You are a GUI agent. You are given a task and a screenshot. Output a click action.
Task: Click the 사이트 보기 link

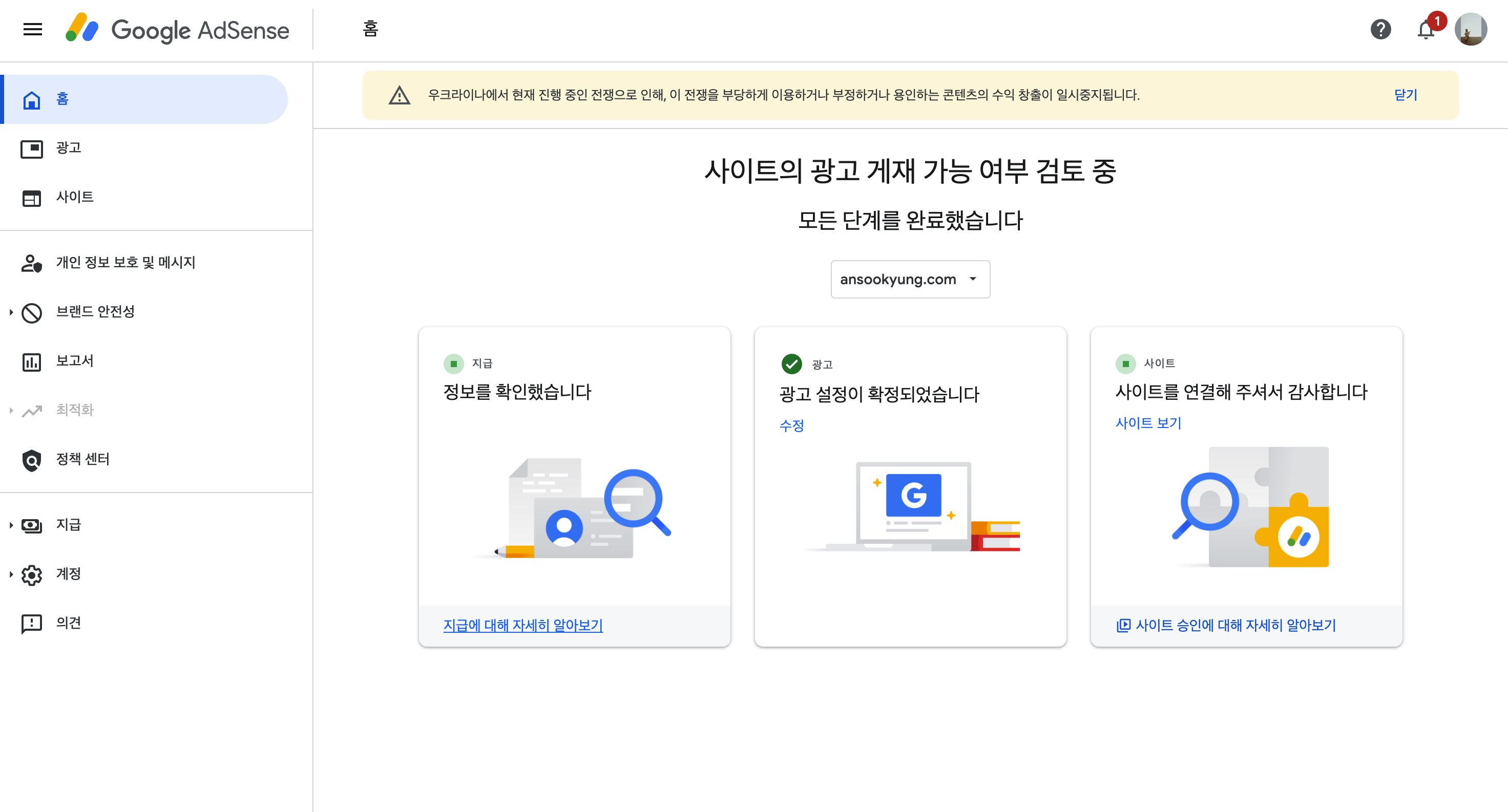pyautogui.click(x=1148, y=423)
